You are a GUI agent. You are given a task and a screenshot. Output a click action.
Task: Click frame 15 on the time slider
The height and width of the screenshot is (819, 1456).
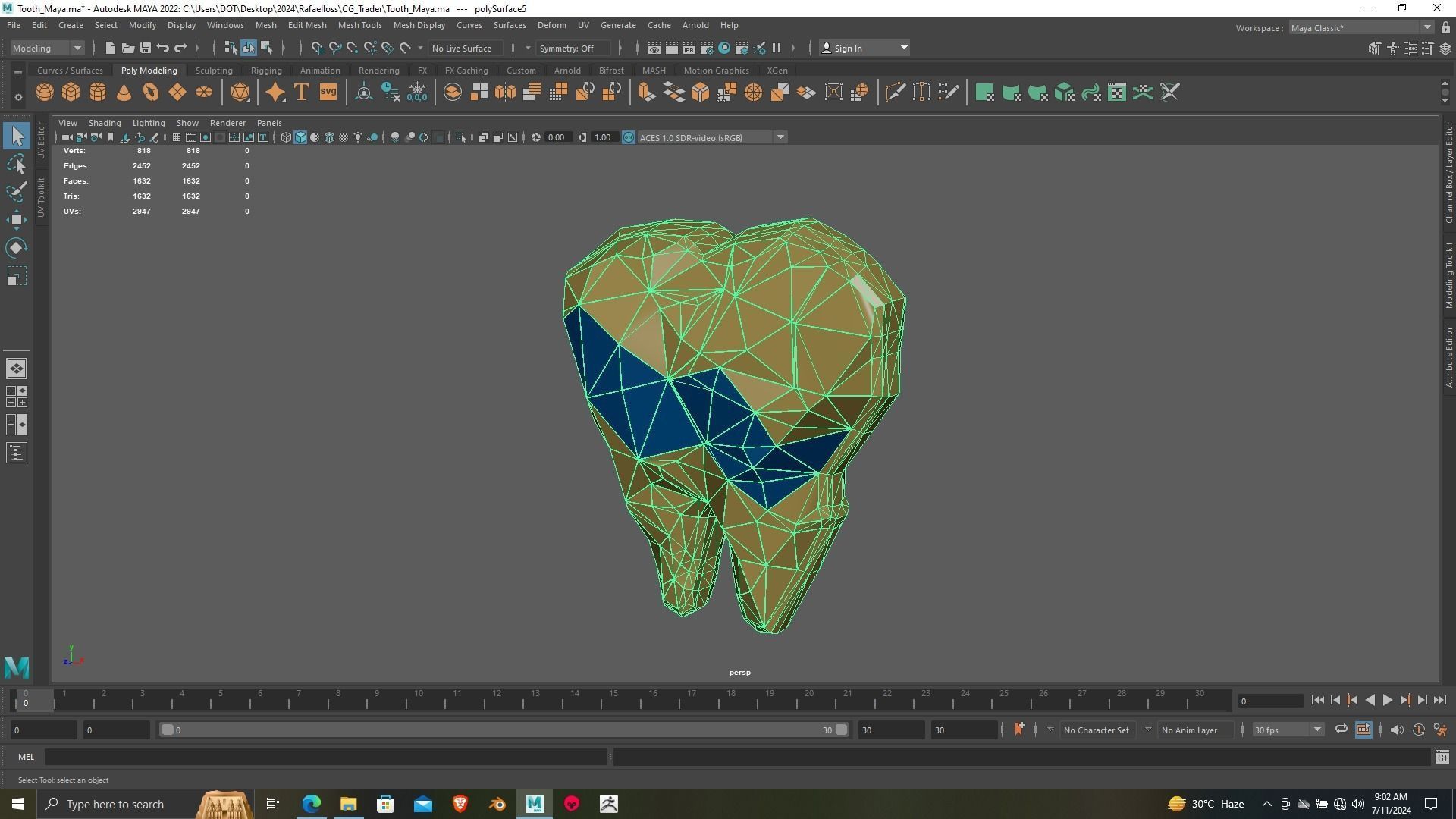coord(613,701)
